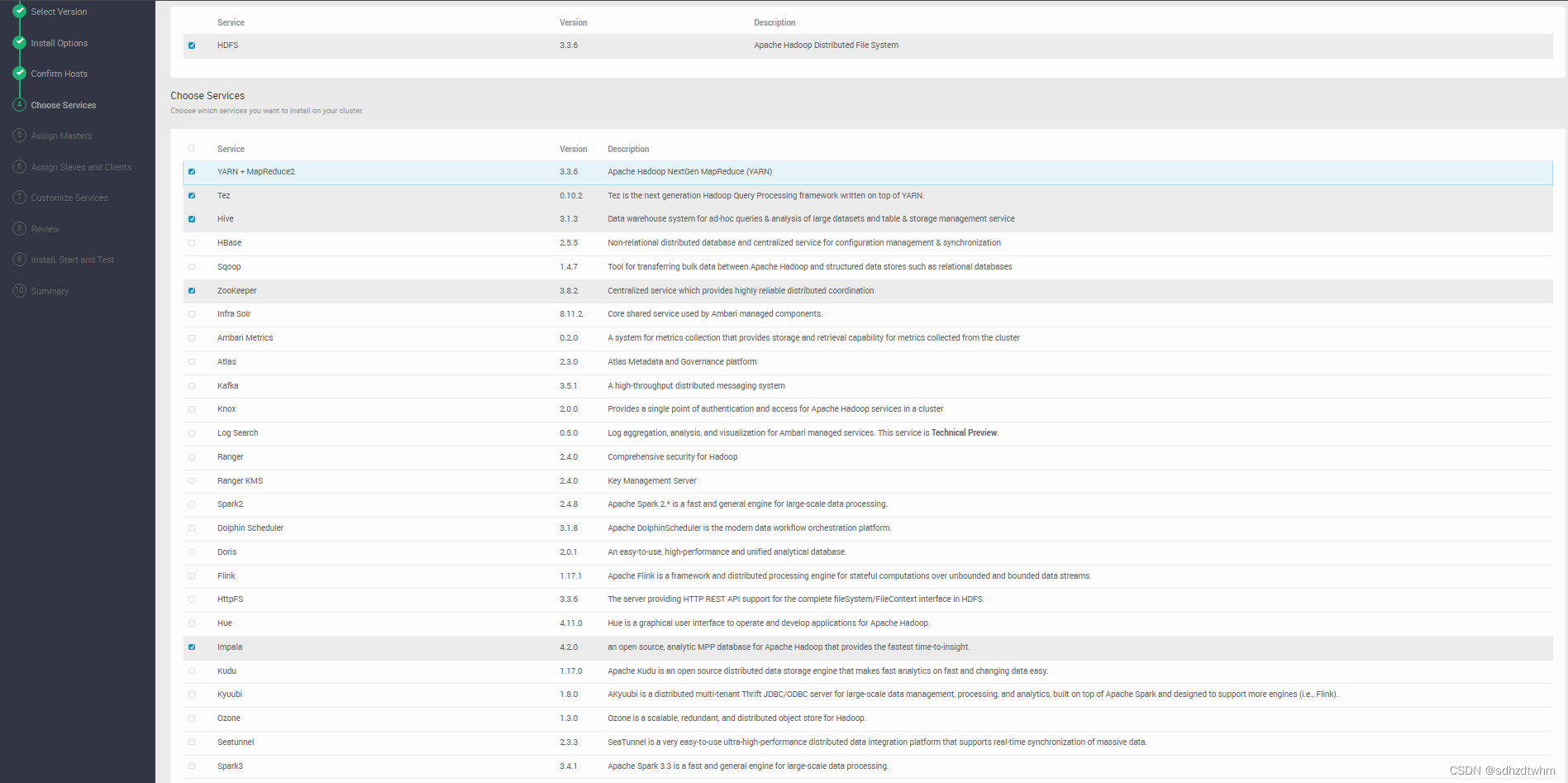
Task: Click the Assign Masters step label
Action: (61, 136)
